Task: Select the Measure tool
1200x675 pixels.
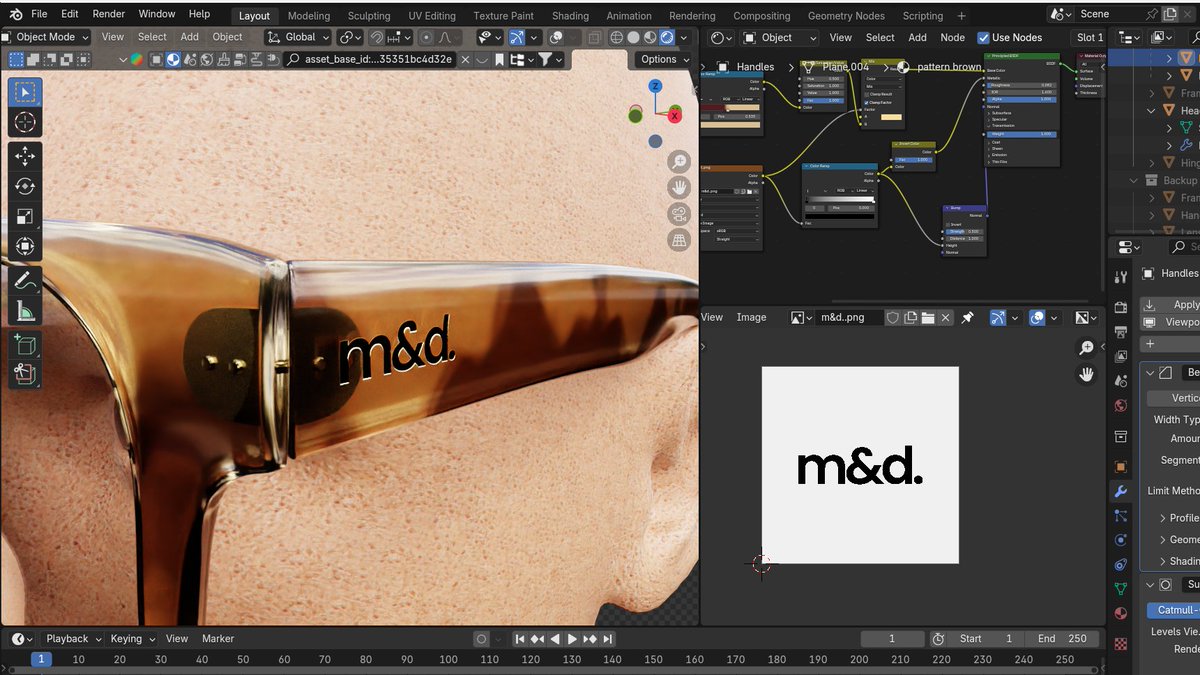Action: tap(25, 311)
